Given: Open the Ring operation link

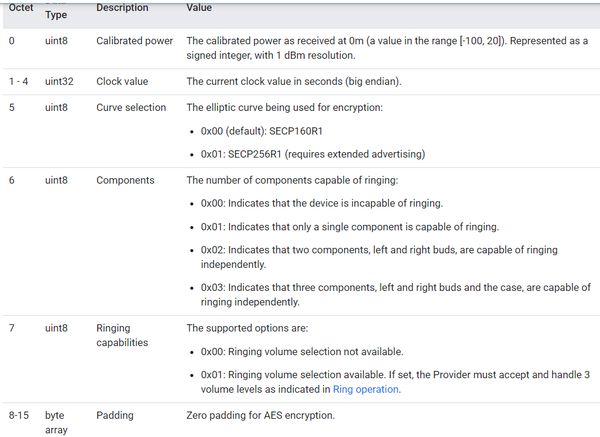Looking at the screenshot, I should [365, 389].
